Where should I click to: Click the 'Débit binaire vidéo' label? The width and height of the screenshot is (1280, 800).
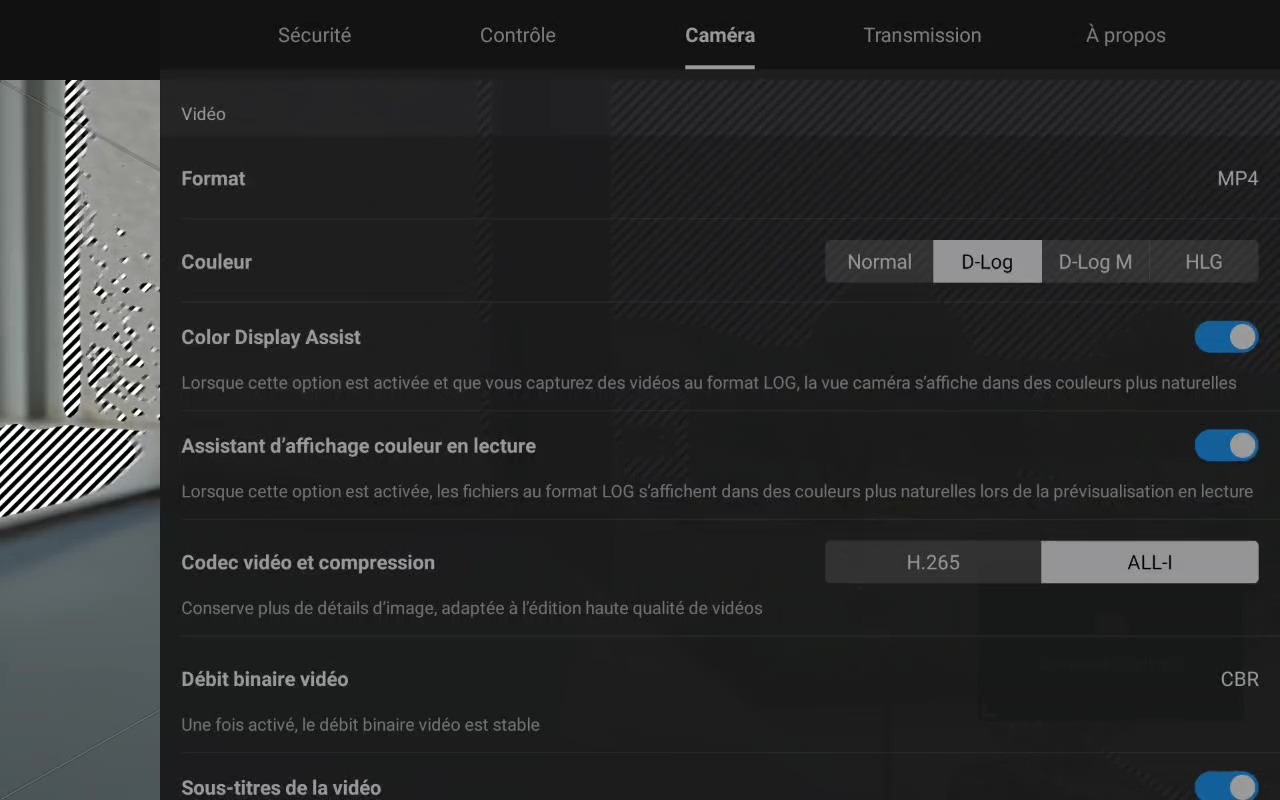coord(265,679)
